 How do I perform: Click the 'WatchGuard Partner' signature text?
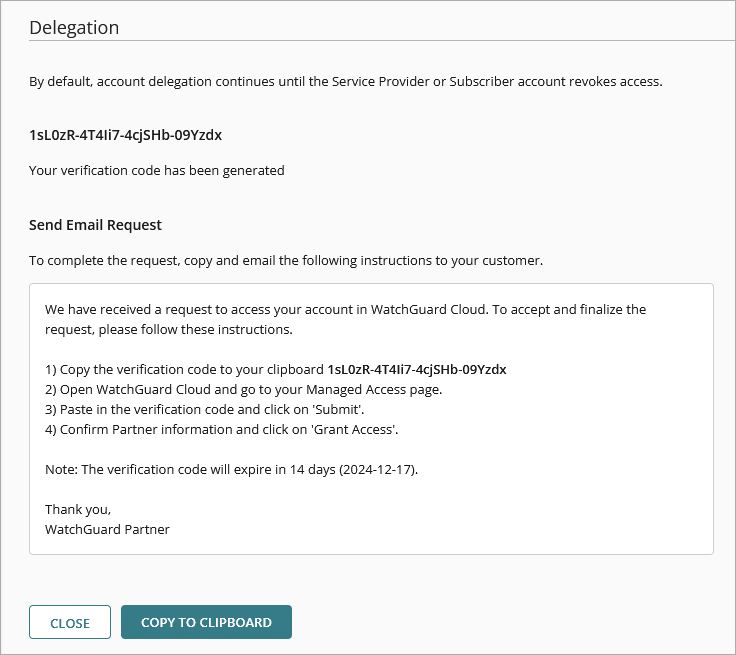[107, 529]
